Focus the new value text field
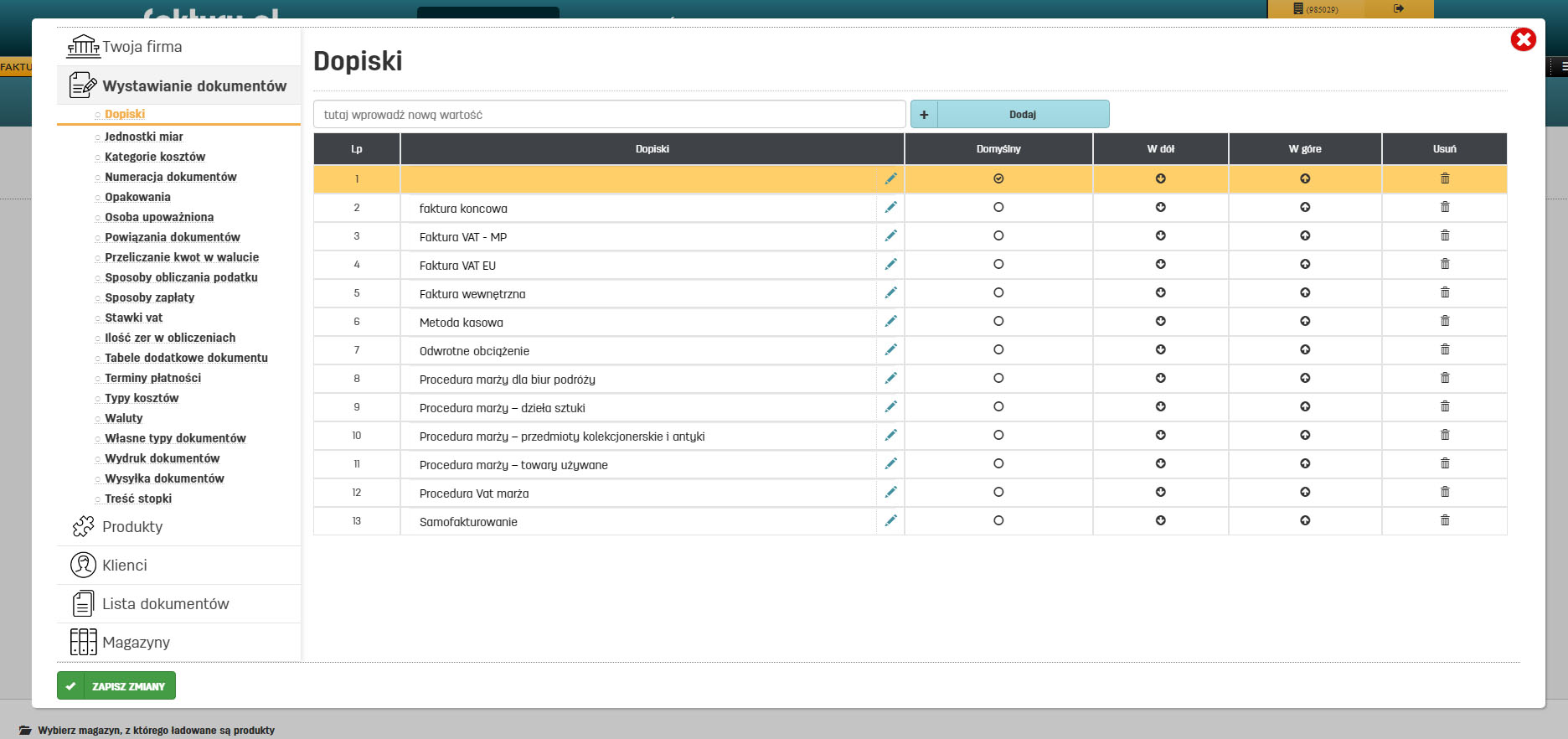Viewport: 1568px width, 739px height. (x=609, y=115)
